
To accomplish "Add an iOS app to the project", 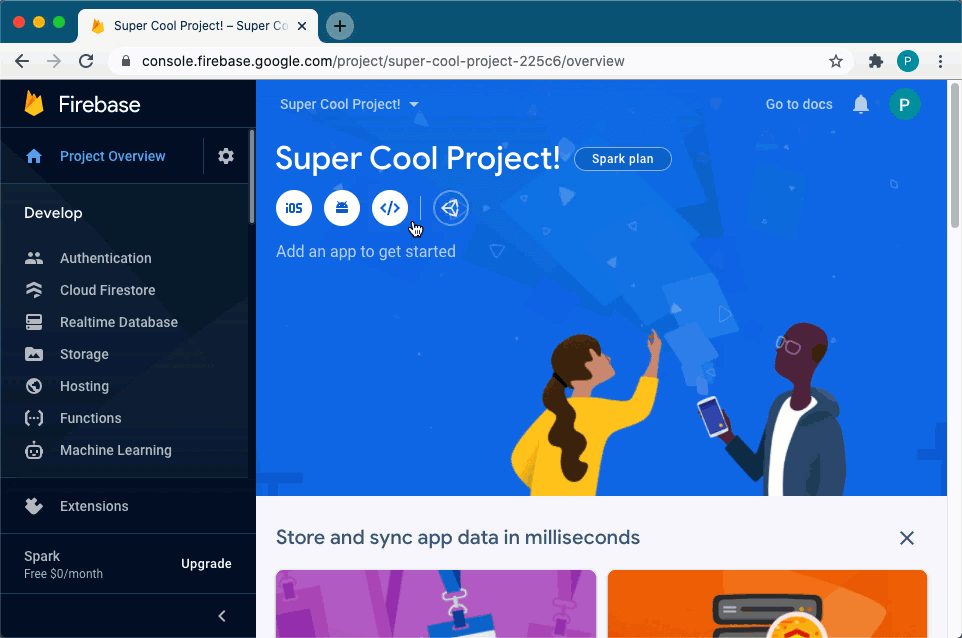I will tap(294, 208).
